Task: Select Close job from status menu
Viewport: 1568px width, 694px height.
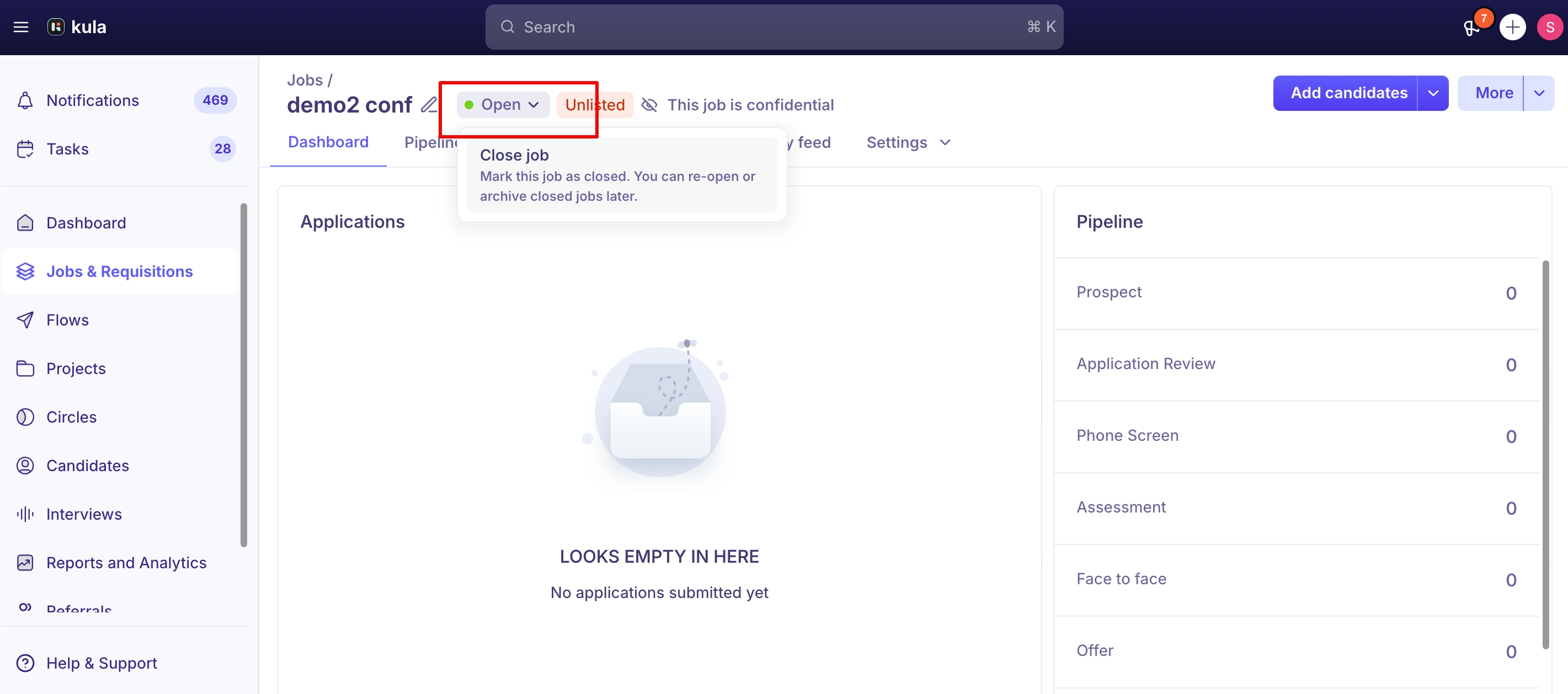Action: (x=621, y=175)
